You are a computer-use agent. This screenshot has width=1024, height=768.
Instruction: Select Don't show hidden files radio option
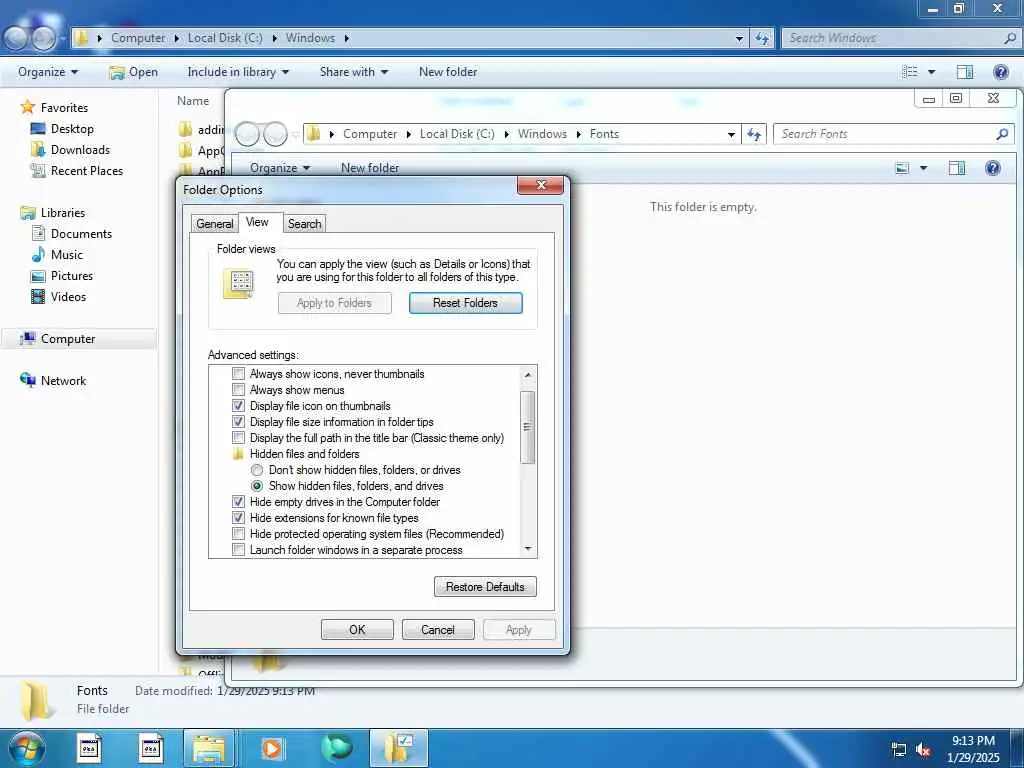[257, 470]
